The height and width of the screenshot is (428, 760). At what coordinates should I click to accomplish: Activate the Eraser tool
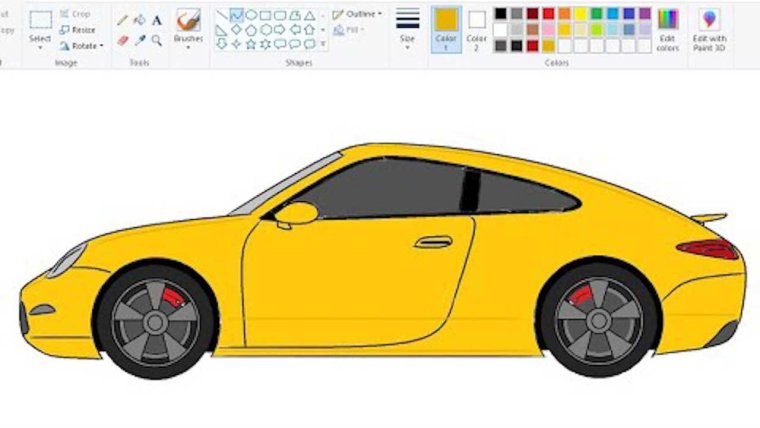pyautogui.click(x=122, y=41)
